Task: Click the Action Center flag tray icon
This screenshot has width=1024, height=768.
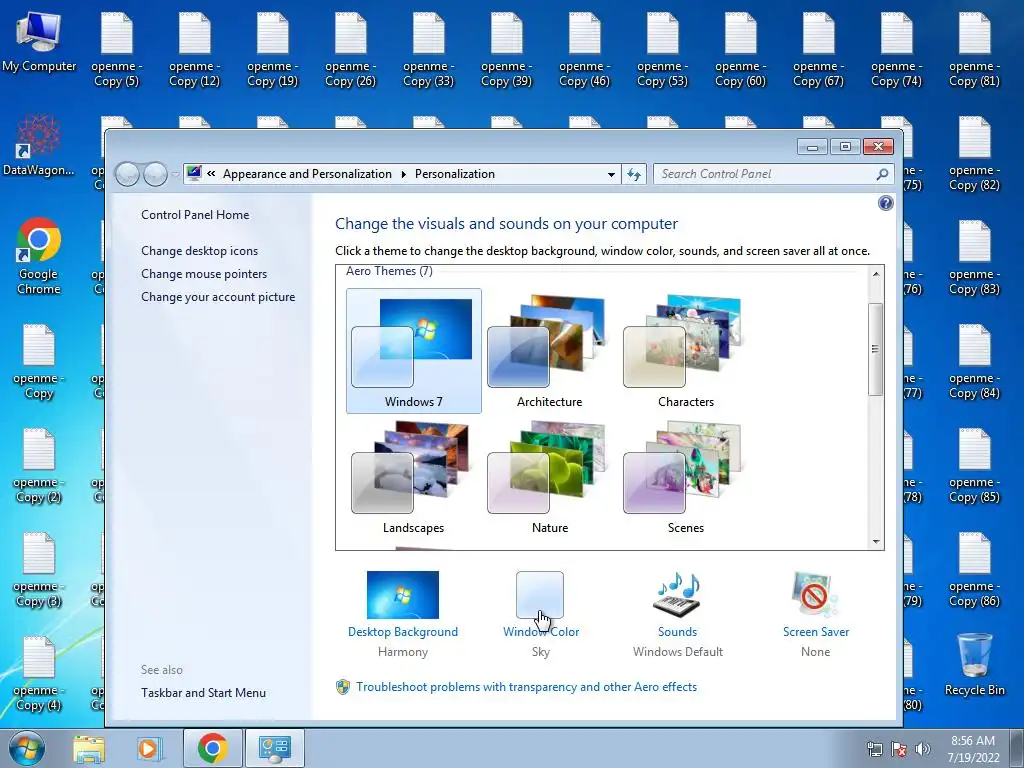Action: (899, 748)
